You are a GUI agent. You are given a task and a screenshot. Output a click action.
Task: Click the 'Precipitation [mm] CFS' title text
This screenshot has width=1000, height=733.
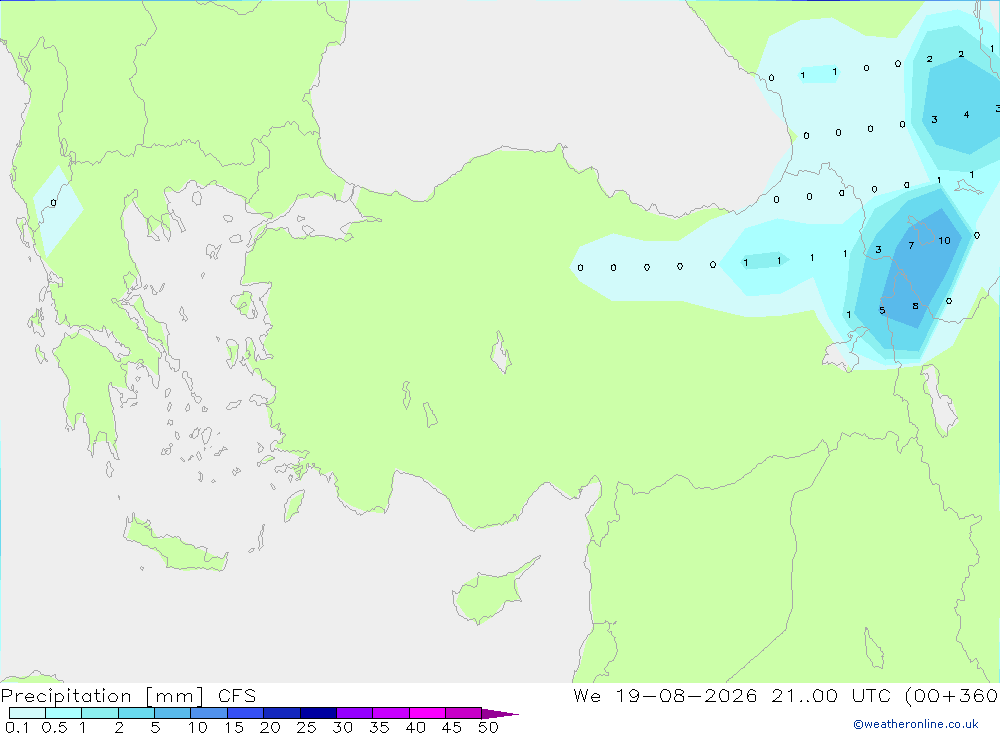coord(128,696)
